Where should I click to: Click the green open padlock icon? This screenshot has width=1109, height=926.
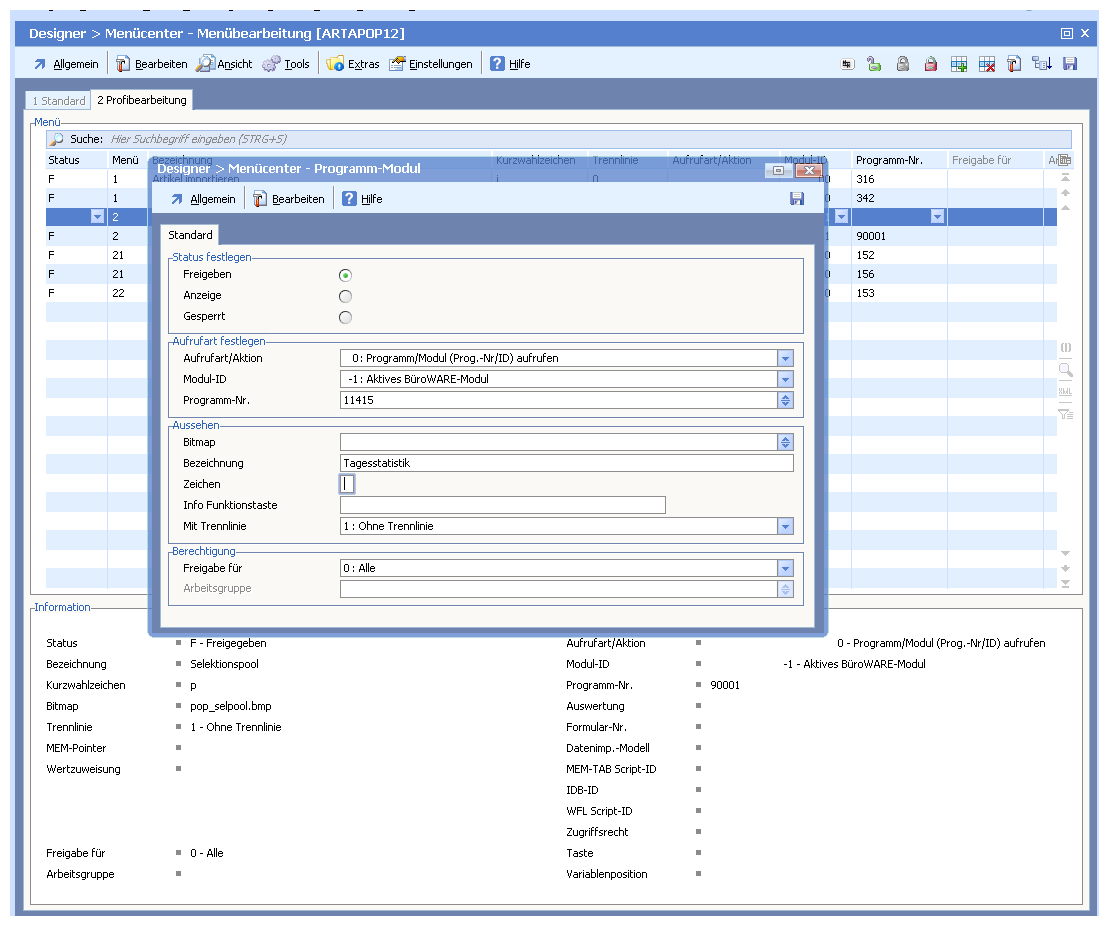tap(874, 64)
